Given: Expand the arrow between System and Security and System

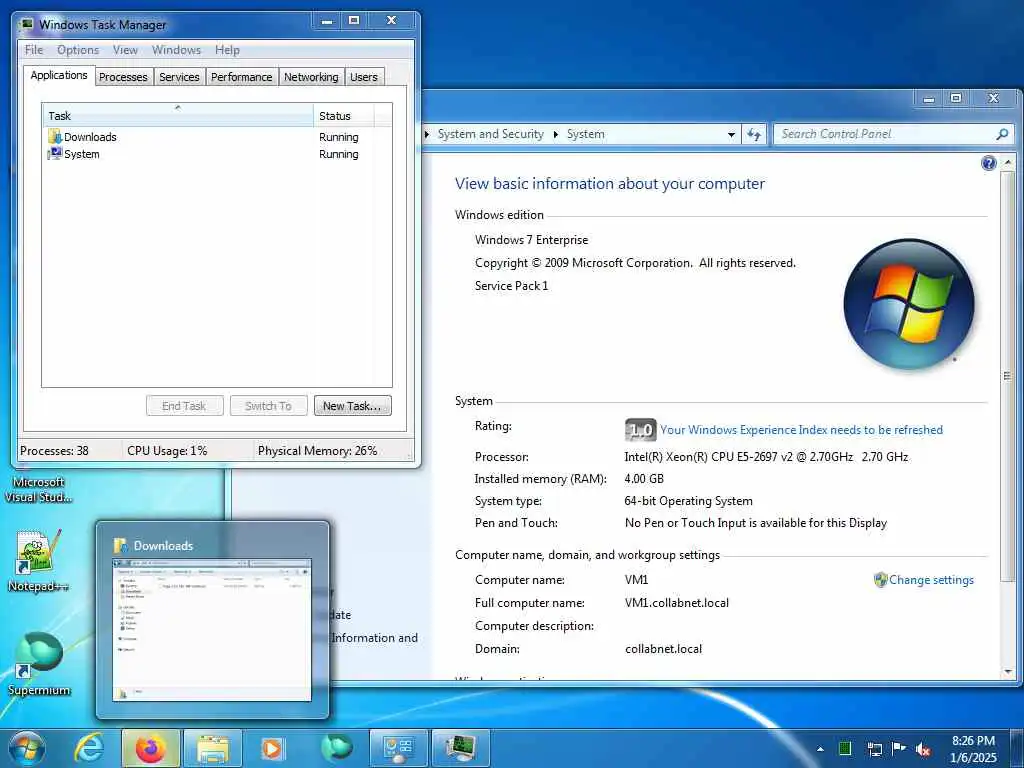Looking at the screenshot, I should point(556,134).
